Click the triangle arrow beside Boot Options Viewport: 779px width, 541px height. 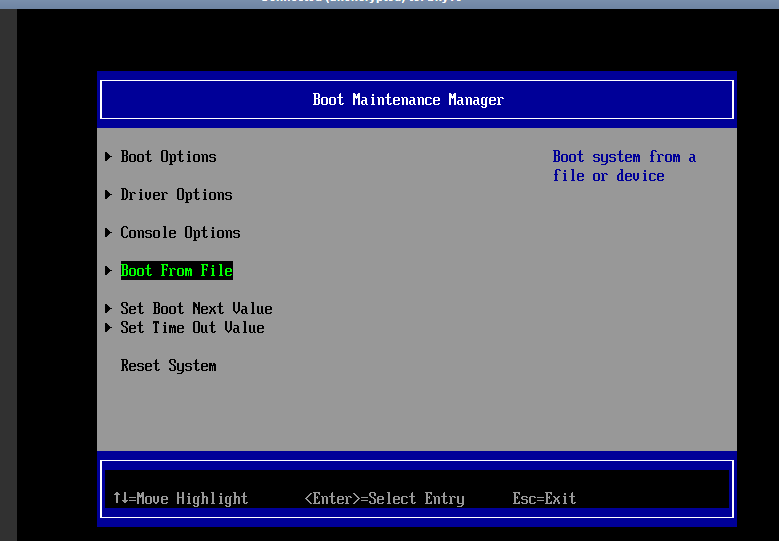pos(108,156)
